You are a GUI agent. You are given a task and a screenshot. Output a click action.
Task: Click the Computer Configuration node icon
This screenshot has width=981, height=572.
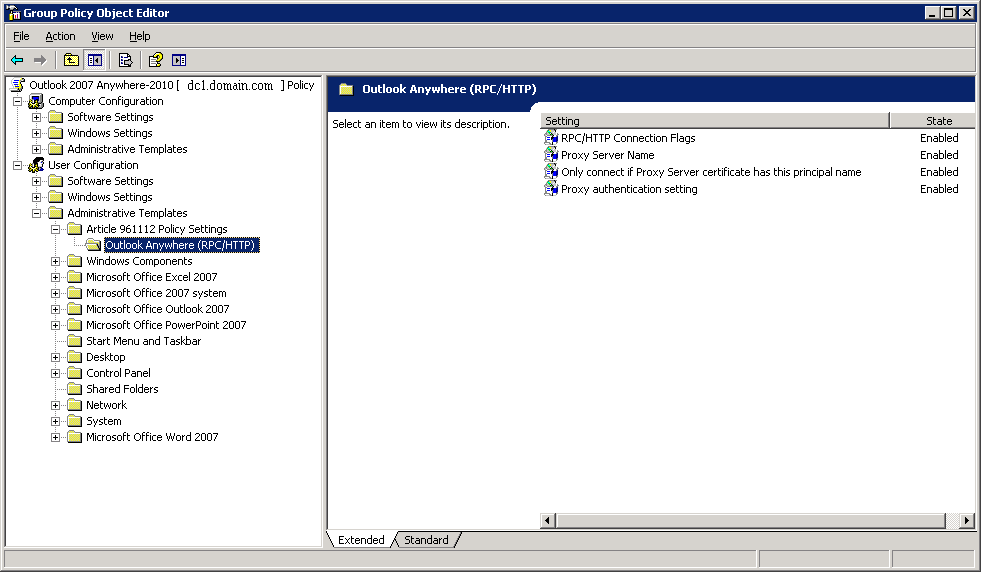36,101
